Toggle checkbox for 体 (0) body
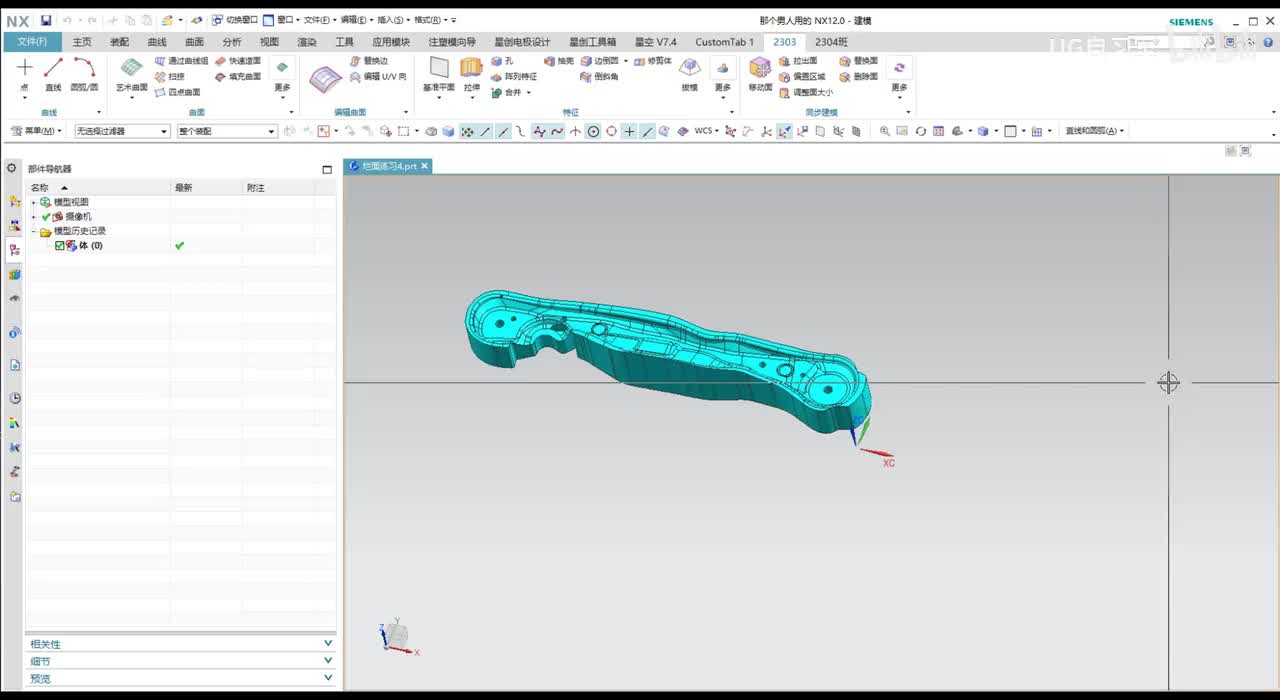 tap(60, 246)
